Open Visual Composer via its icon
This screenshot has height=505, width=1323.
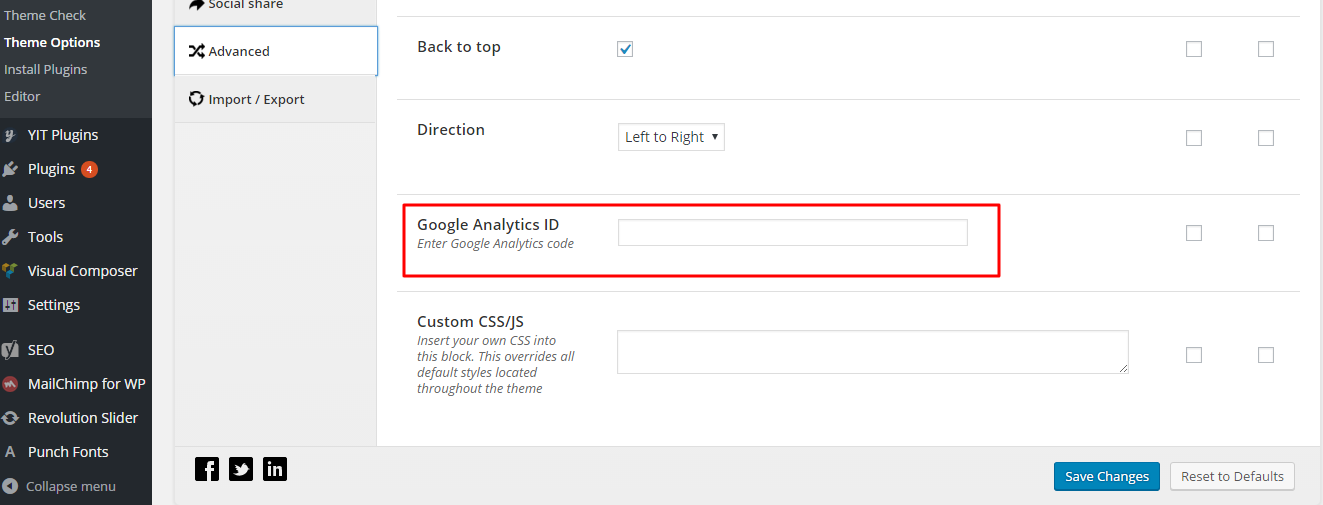10,271
